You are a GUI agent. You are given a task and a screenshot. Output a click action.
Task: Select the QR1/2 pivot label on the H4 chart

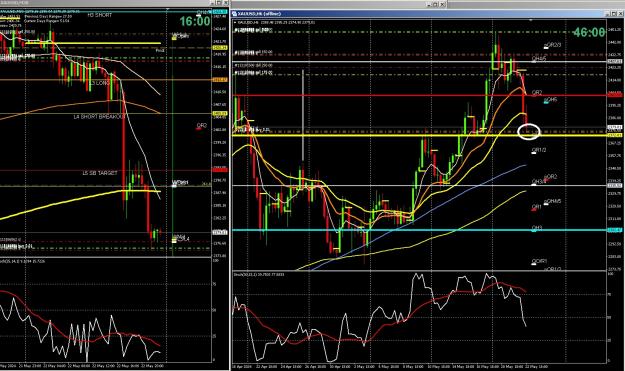[x=539, y=150]
